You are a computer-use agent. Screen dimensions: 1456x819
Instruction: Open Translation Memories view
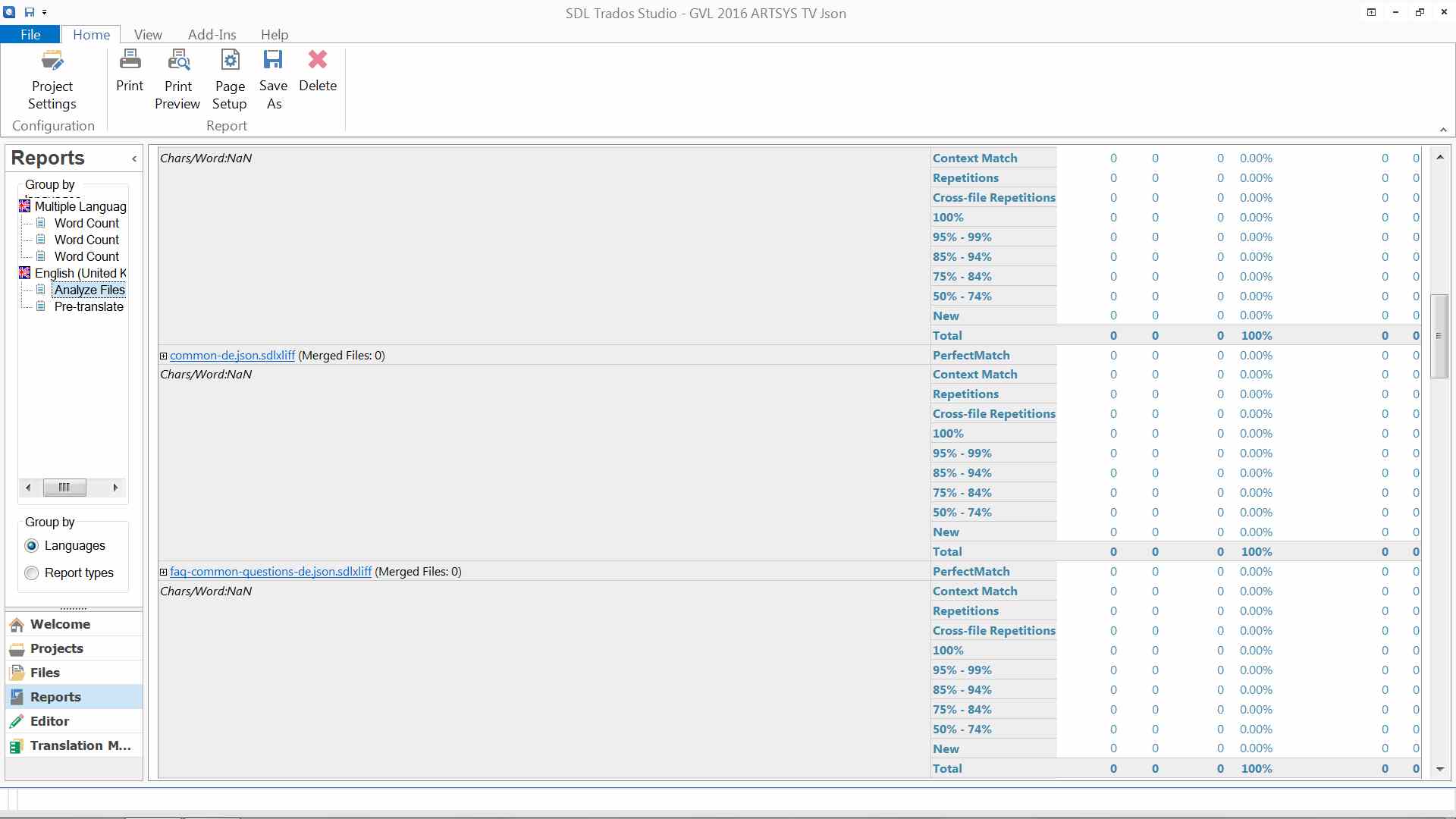click(74, 745)
